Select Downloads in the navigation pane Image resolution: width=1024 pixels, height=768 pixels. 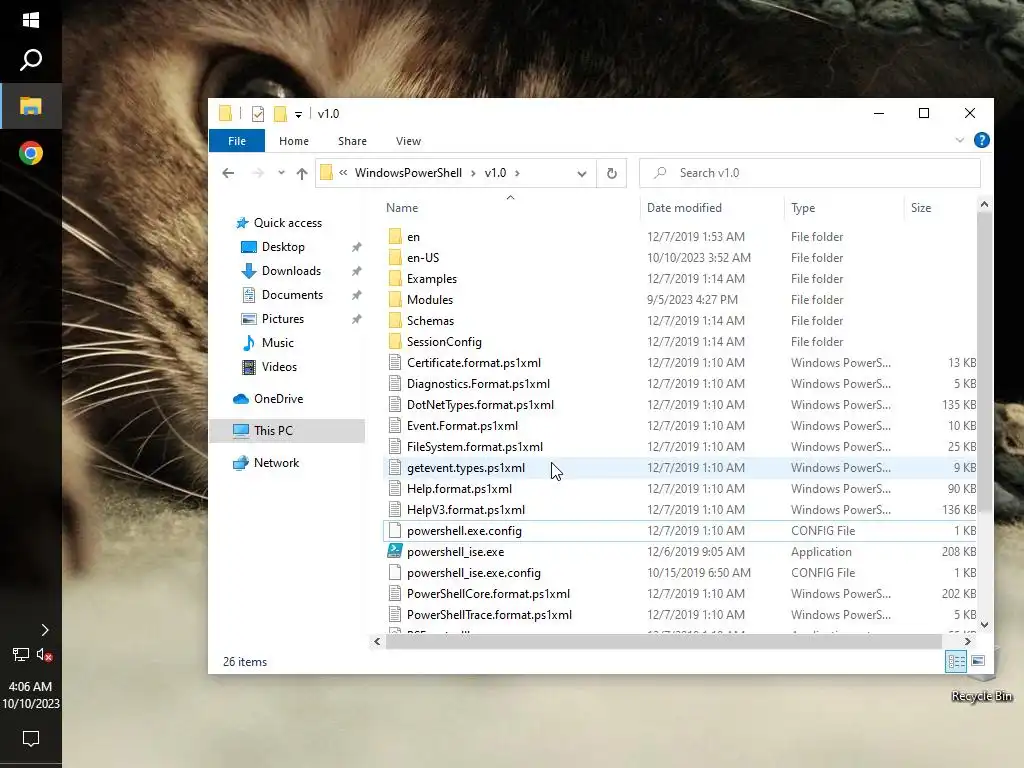[x=291, y=271]
